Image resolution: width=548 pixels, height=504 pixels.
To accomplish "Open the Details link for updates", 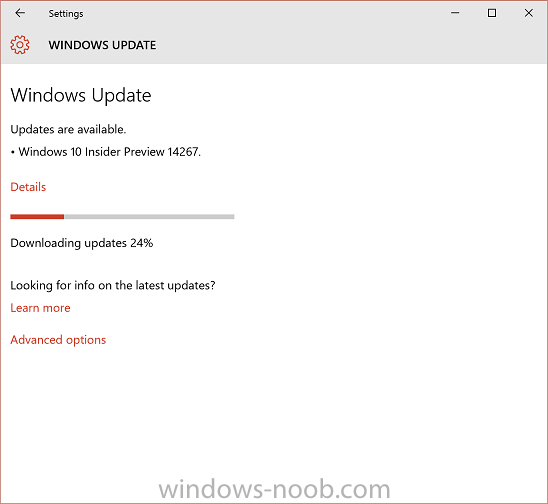I will [x=28, y=187].
